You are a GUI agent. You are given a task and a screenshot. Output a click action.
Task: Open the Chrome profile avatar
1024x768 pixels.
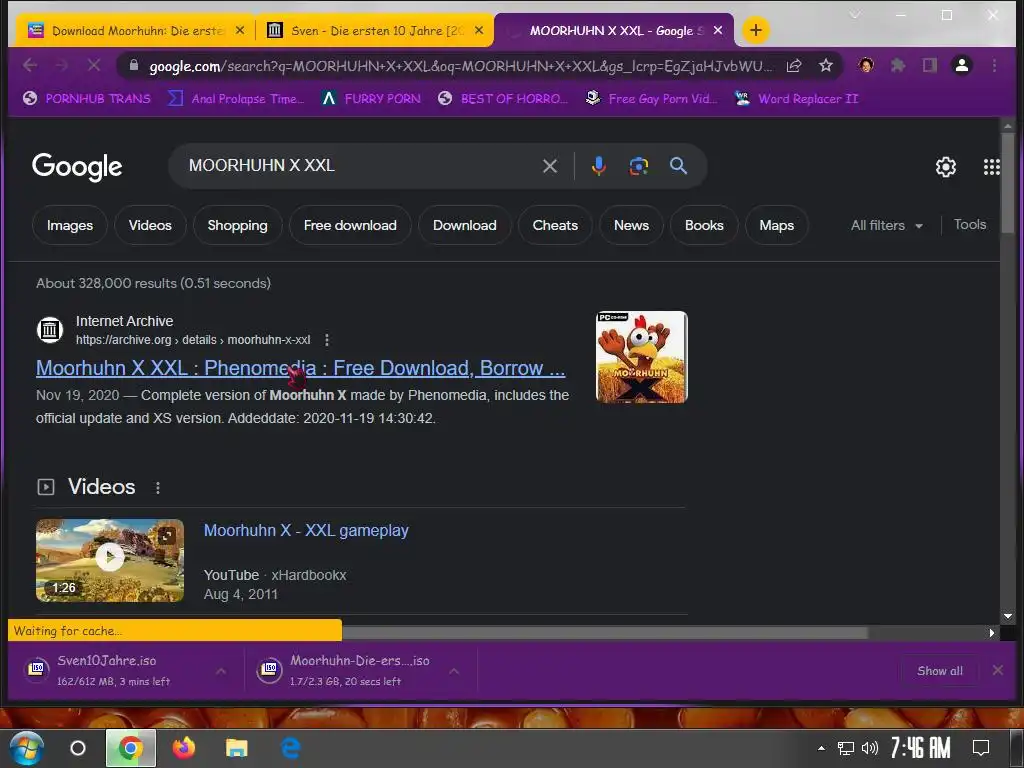pyautogui.click(x=961, y=65)
